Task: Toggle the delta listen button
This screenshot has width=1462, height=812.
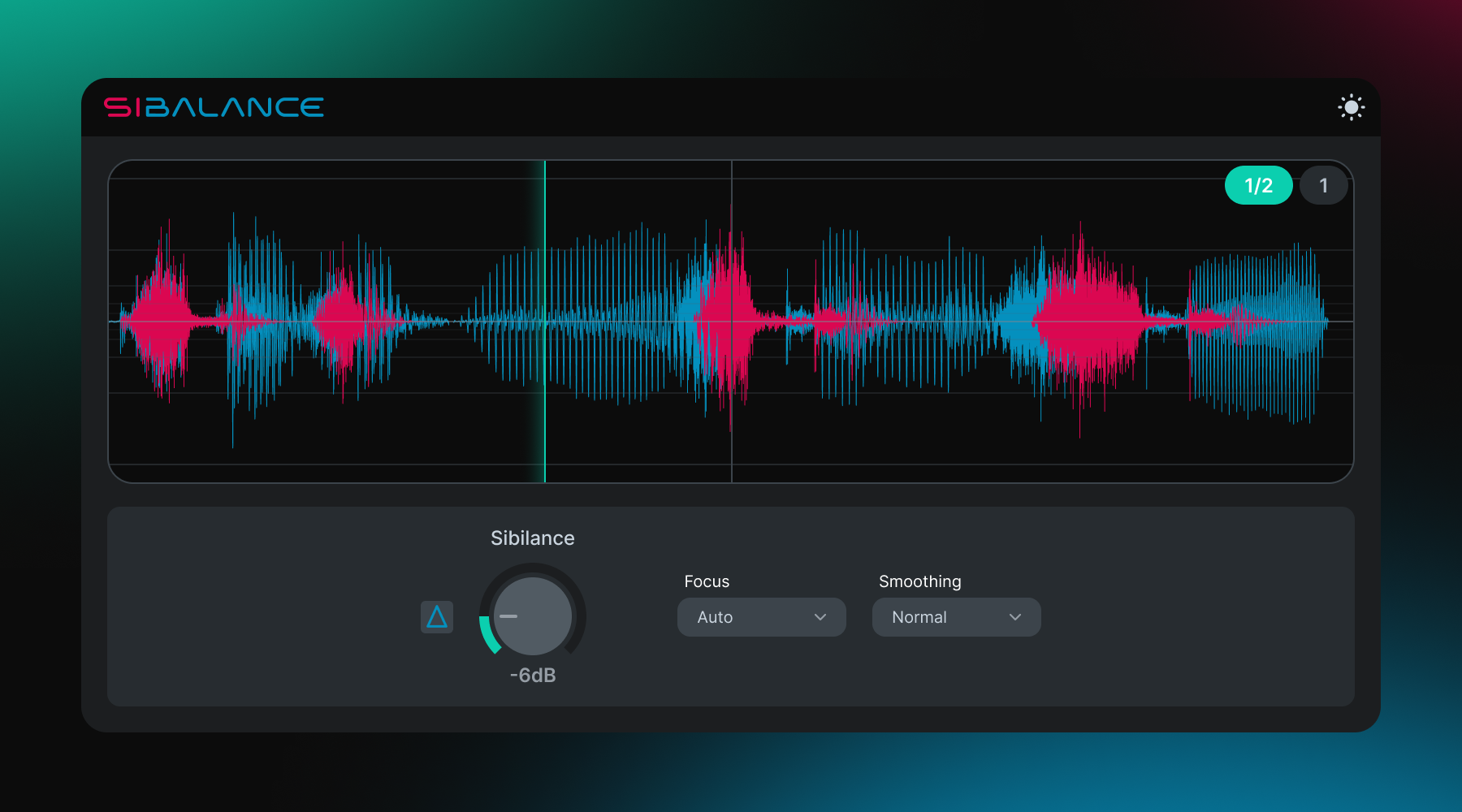Action: pyautogui.click(x=437, y=617)
